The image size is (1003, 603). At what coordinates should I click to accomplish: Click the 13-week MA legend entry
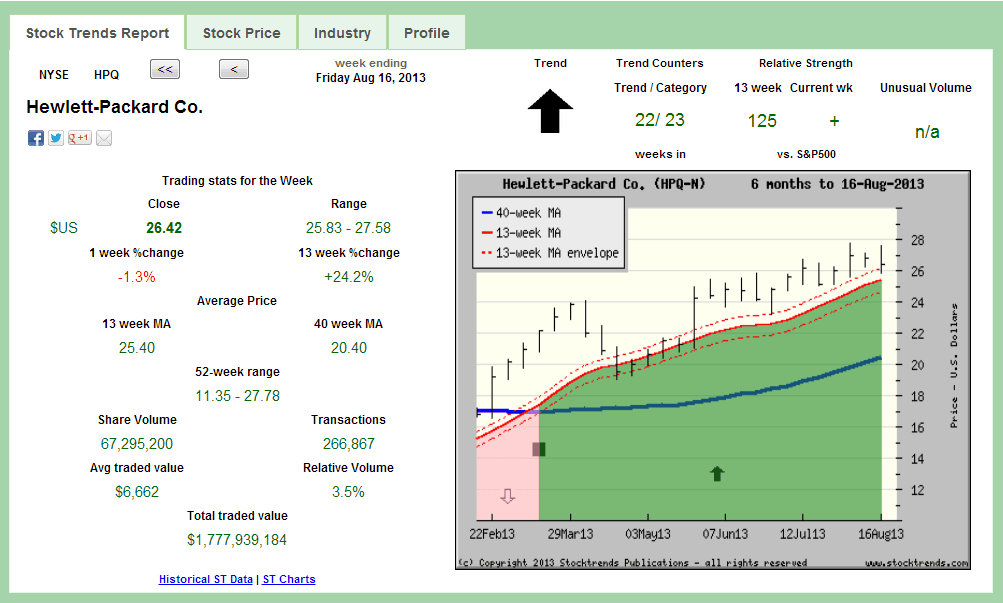[x=521, y=233]
